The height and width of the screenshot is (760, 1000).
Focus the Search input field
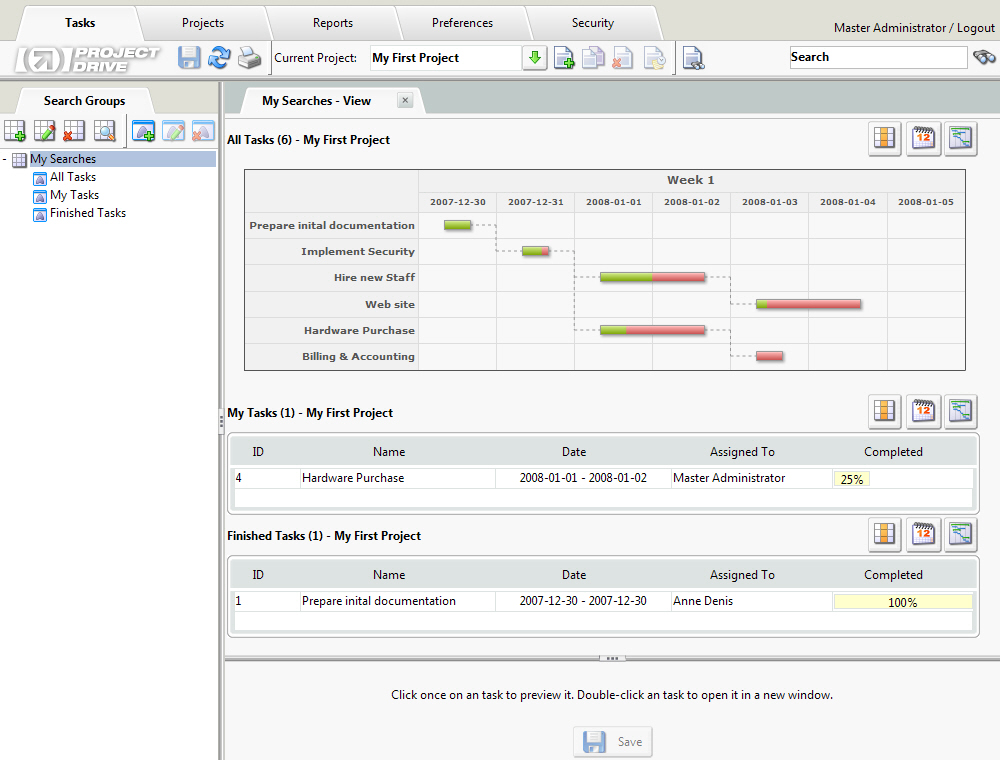coord(878,57)
